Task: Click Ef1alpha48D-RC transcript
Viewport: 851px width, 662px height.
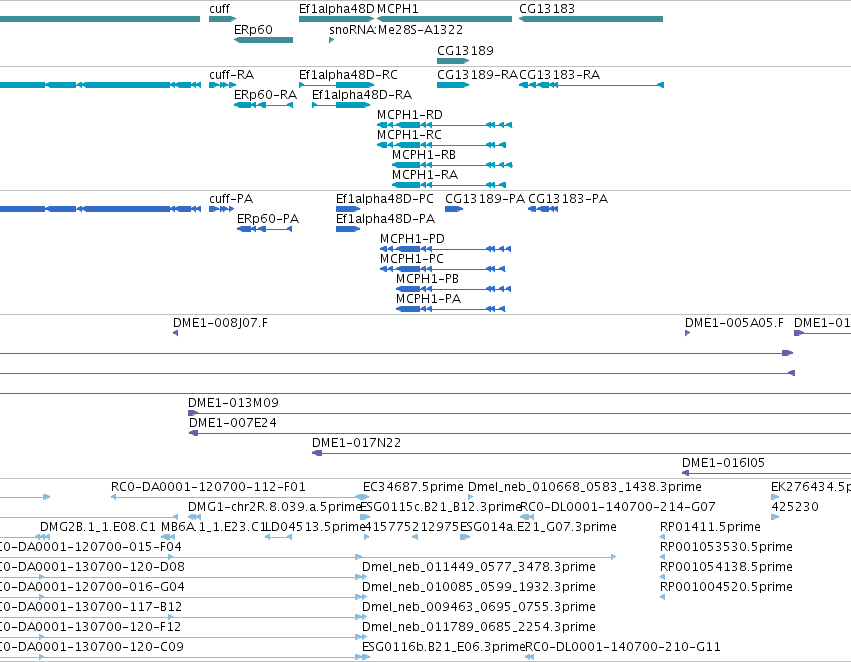Action: click(x=336, y=85)
